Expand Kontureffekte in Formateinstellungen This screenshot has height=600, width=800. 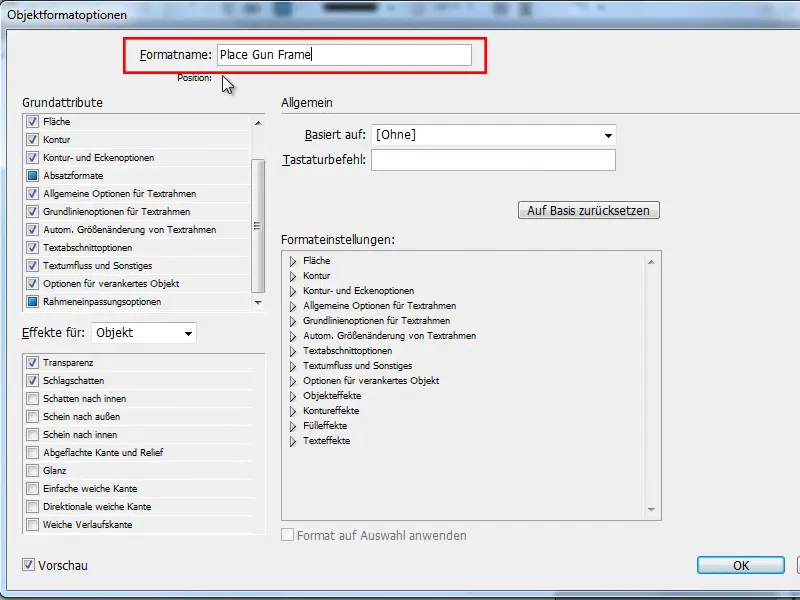(293, 411)
